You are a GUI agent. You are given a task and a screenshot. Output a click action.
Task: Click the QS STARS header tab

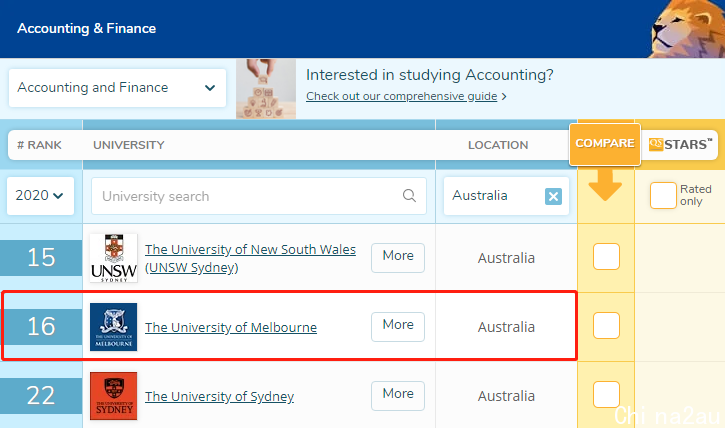[680, 145]
